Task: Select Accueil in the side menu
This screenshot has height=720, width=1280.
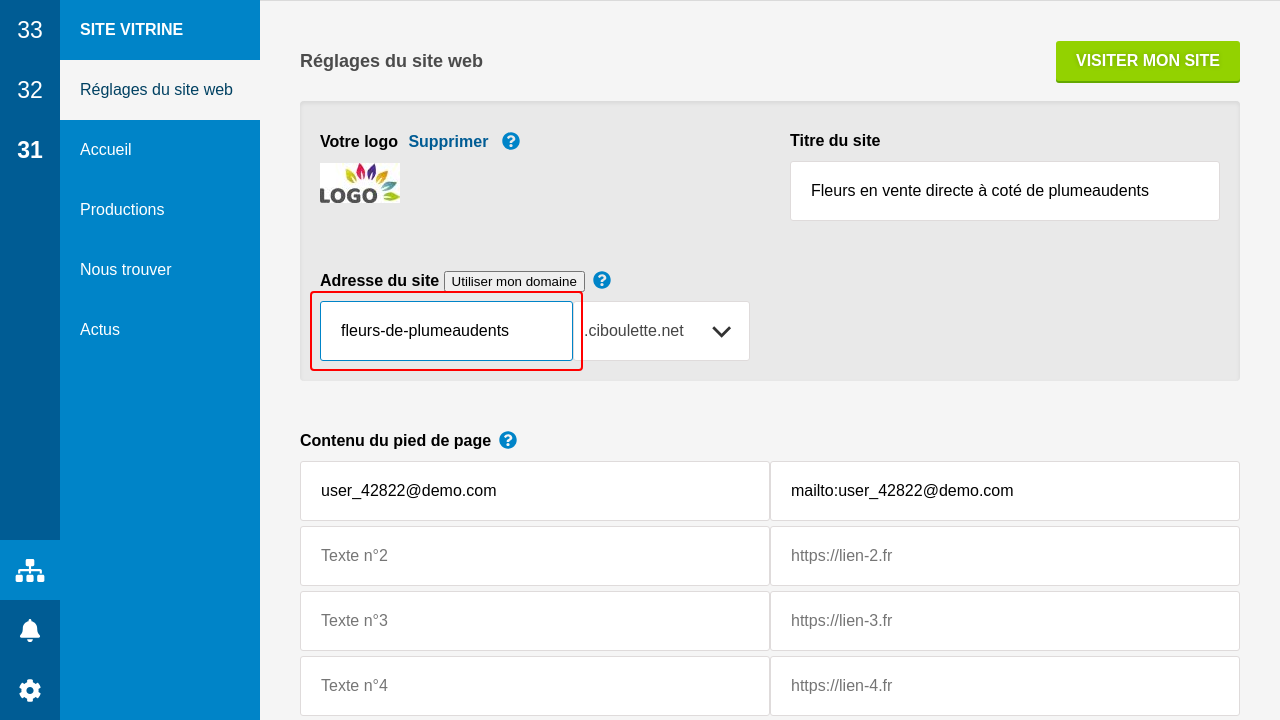Action: [x=106, y=150]
